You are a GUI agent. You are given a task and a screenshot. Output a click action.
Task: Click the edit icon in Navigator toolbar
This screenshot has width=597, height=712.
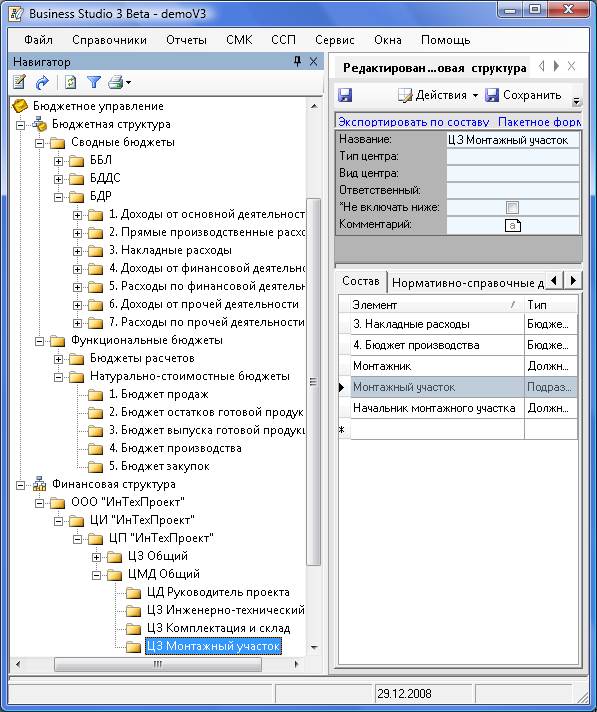pyautogui.click(x=19, y=82)
